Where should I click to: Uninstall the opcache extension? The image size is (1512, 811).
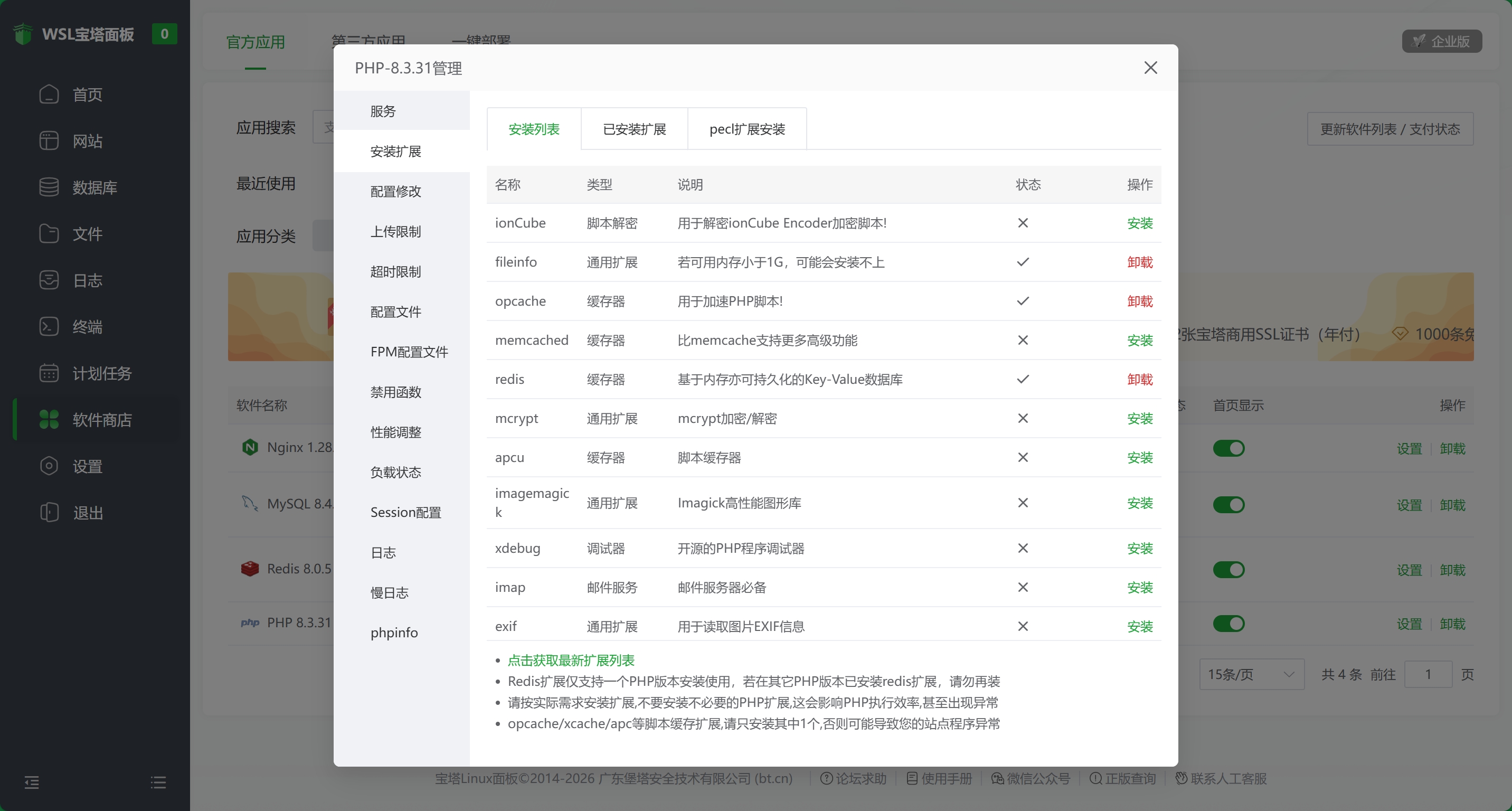1140,301
